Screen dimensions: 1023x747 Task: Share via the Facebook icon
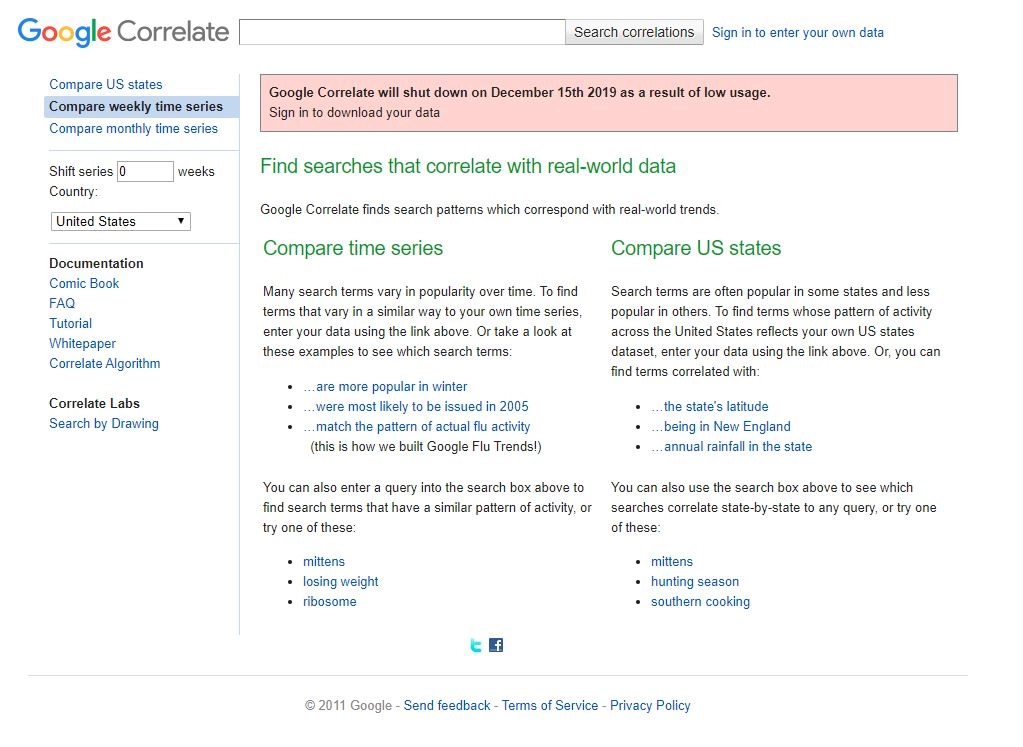tap(496, 645)
